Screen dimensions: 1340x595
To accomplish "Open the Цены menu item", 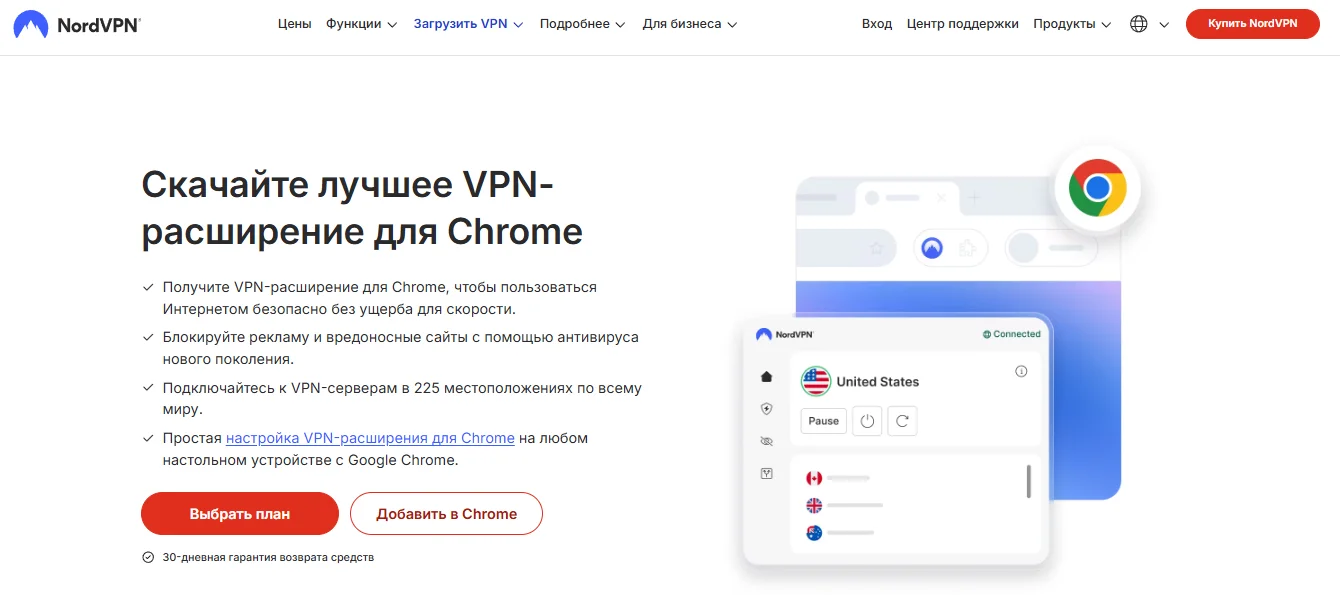I will click(294, 24).
